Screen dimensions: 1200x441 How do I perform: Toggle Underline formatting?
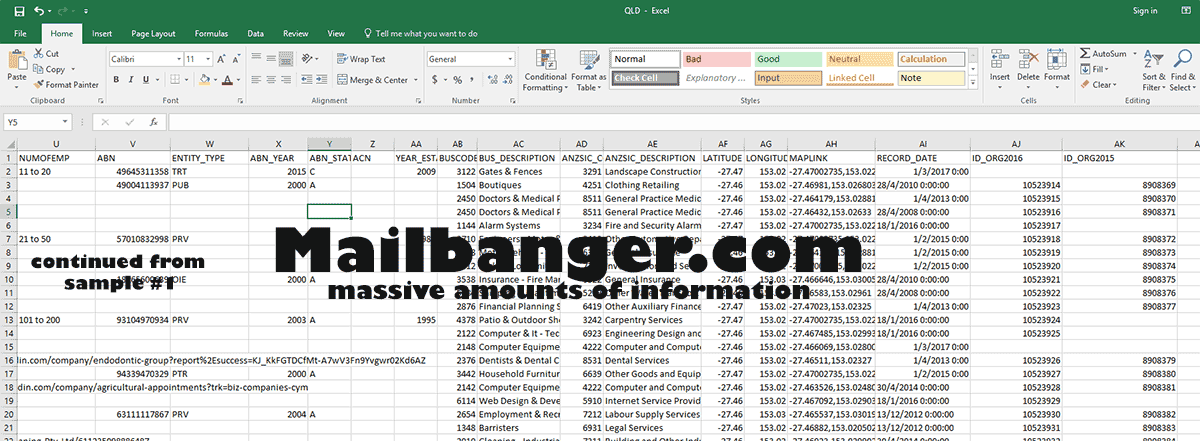pyautogui.click(x=146, y=80)
